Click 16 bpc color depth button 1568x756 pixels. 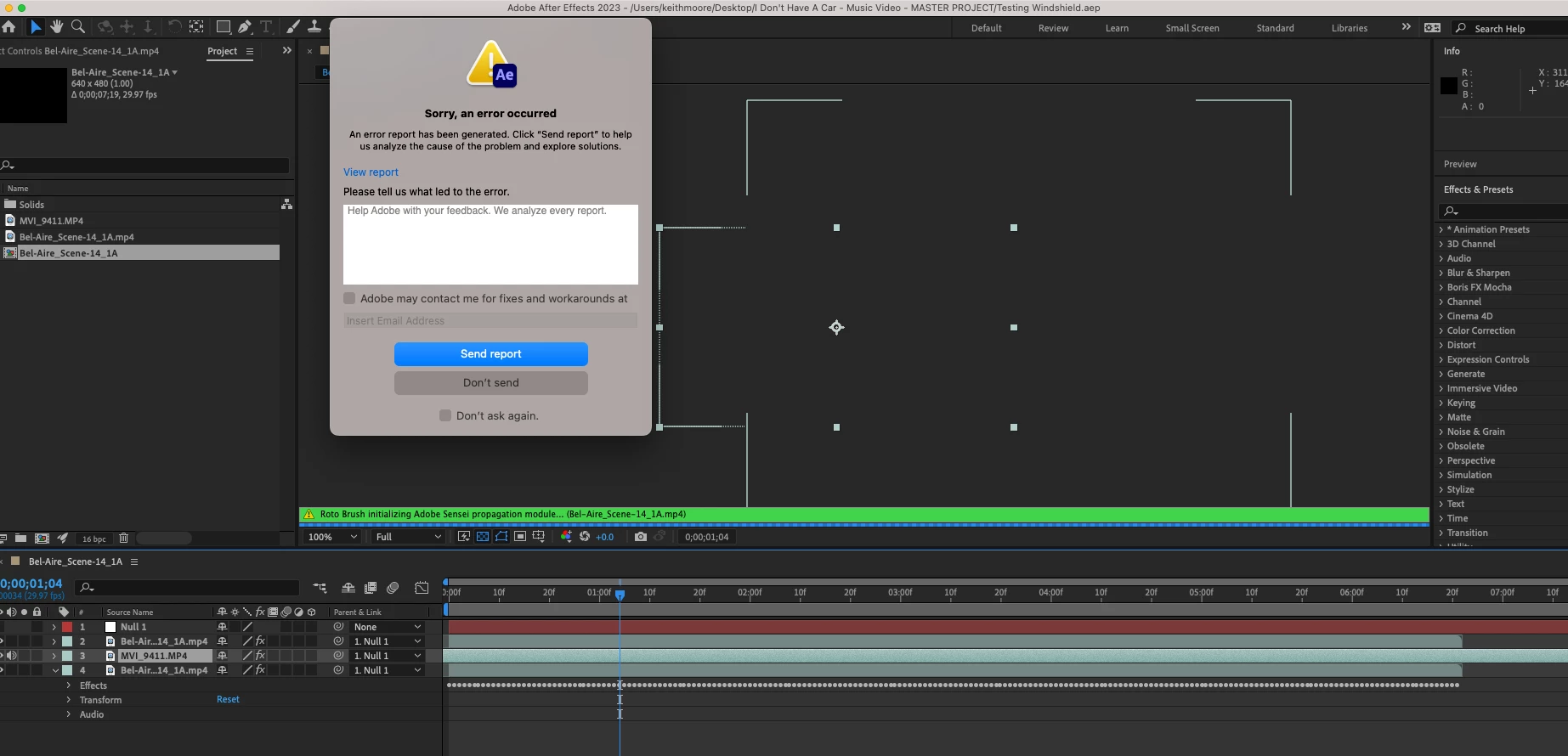pos(93,539)
